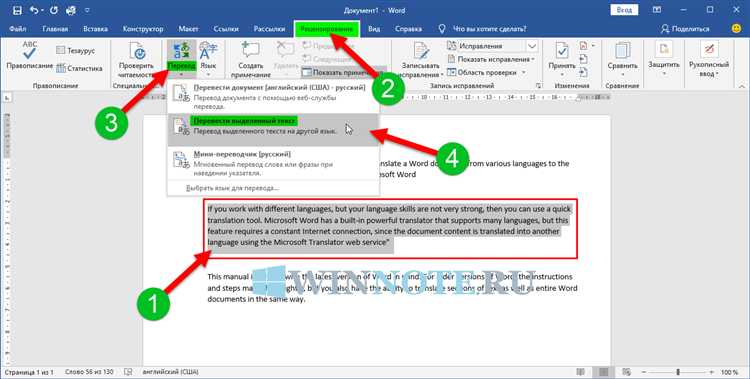
Task: Toggle Показать примечания button
Action: pyautogui.click(x=343, y=72)
